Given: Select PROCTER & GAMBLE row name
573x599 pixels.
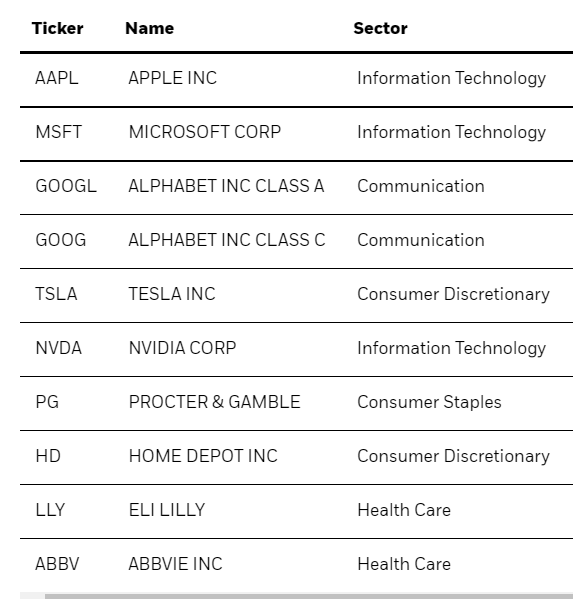Looking at the screenshot, I should coord(214,402).
